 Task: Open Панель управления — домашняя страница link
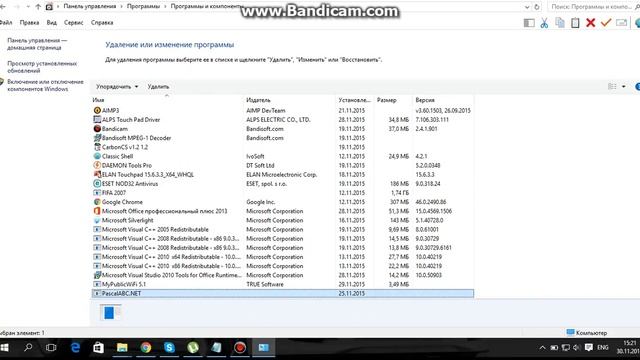37,44
